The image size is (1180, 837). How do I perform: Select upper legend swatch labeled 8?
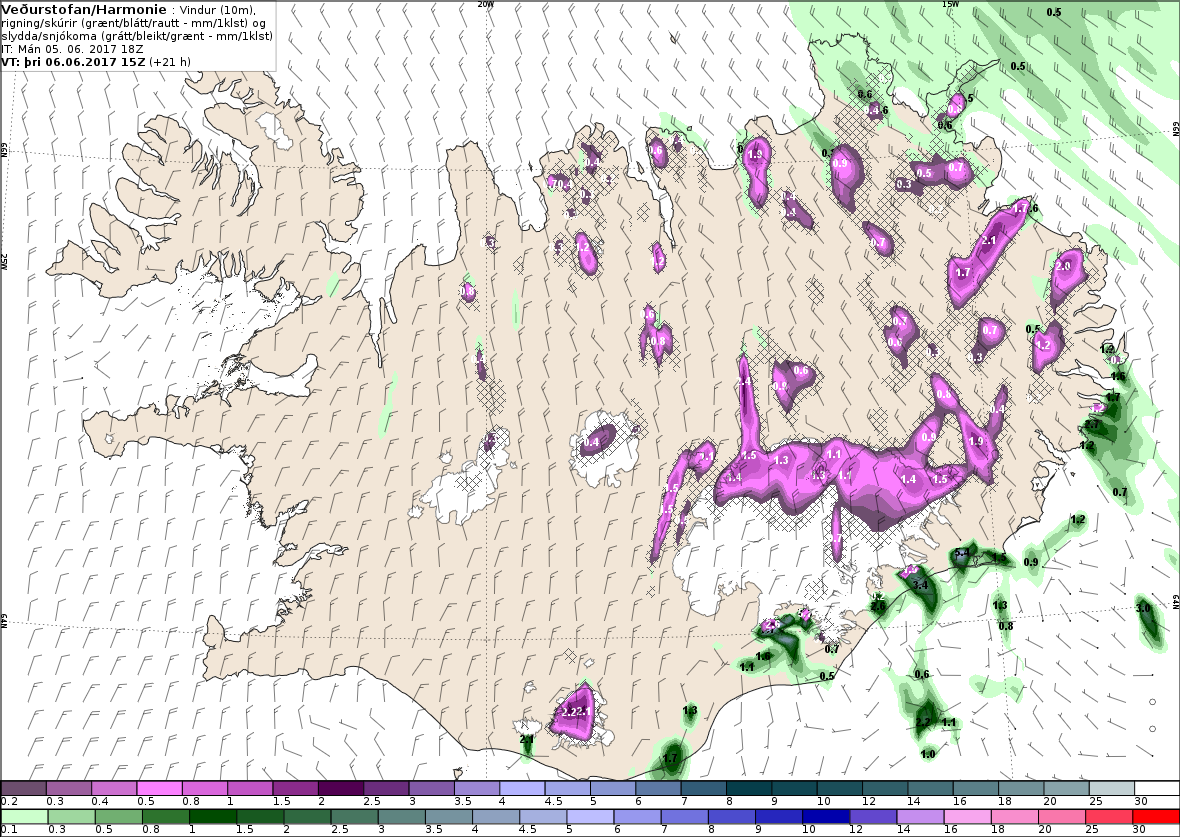(x=749, y=788)
